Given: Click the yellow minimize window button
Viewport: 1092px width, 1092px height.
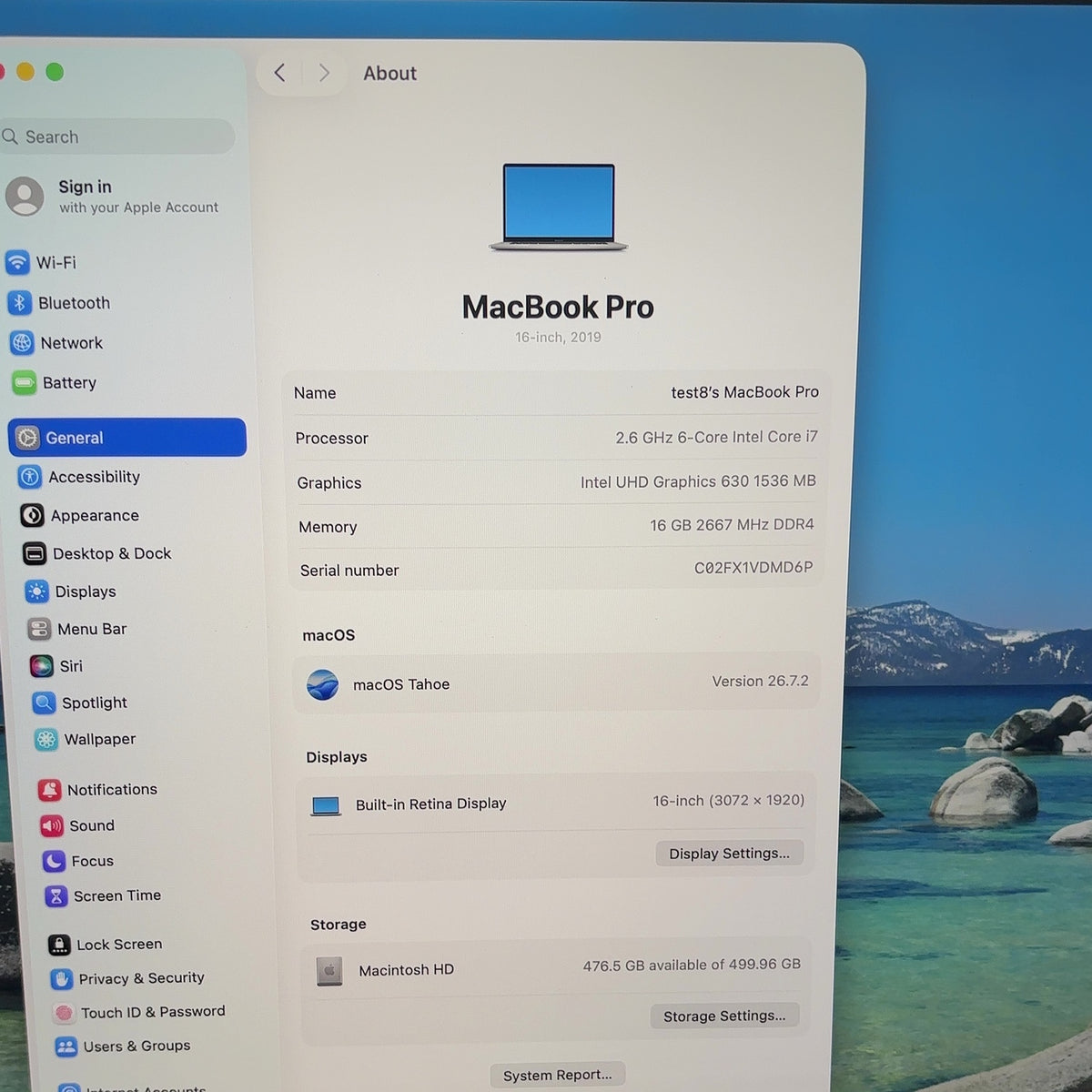Looking at the screenshot, I should (25, 72).
